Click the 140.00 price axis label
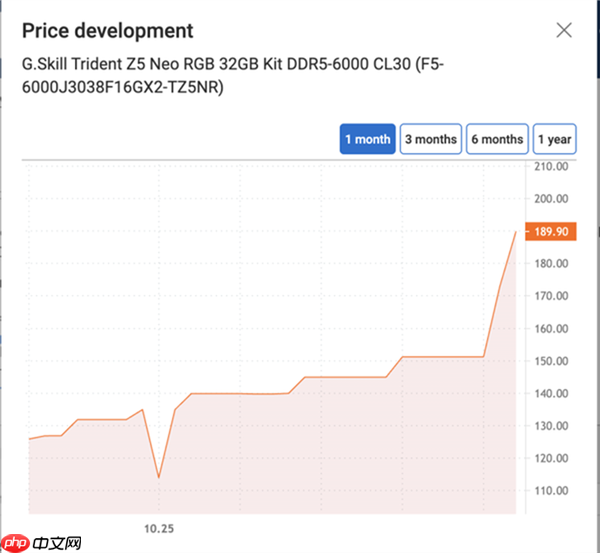 551,393
